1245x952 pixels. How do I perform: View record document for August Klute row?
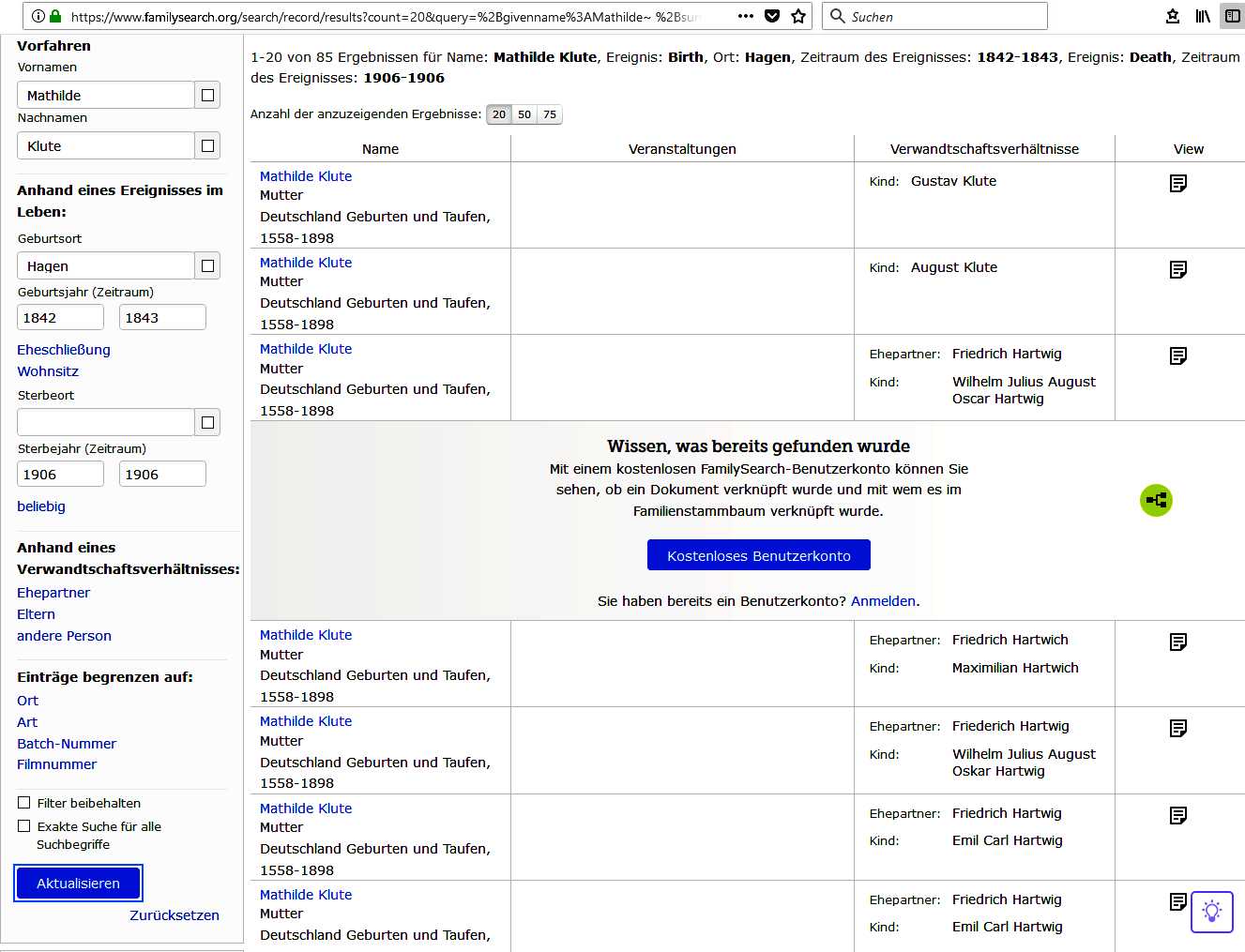1178,269
